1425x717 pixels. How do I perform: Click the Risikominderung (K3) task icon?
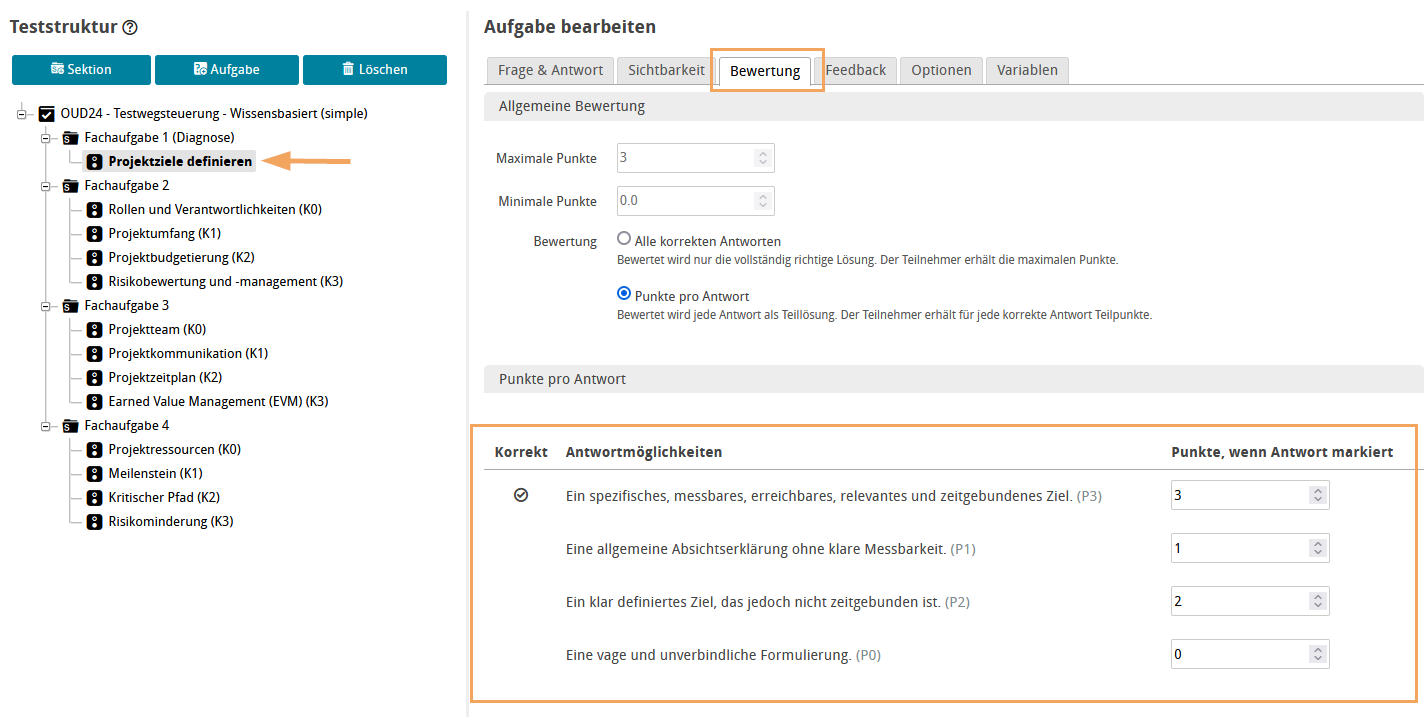click(x=94, y=521)
